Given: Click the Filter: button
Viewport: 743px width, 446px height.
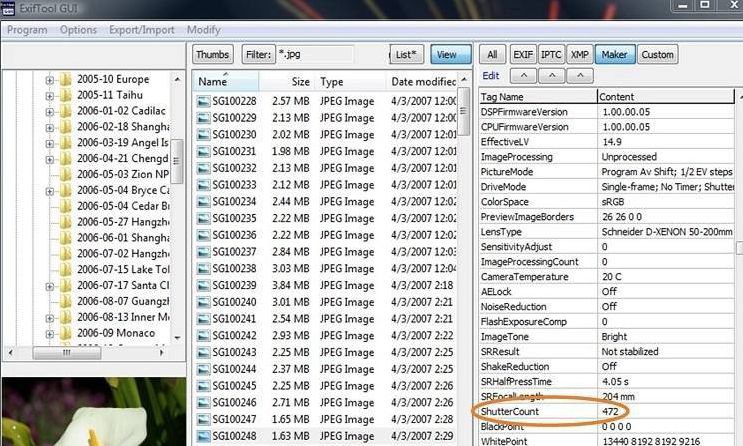Looking at the screenshot, I should tap(259, 55).
